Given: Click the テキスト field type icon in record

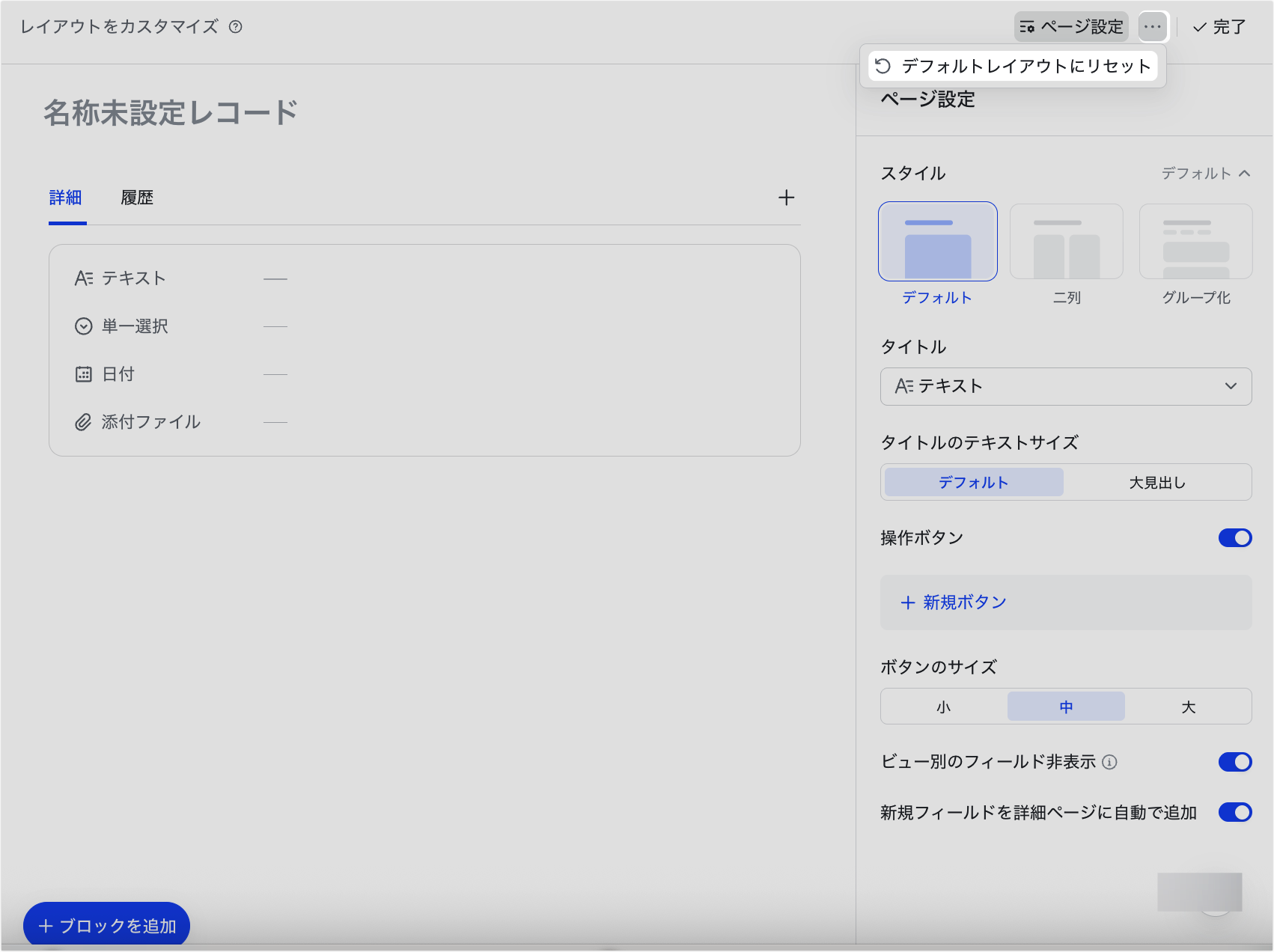Looking at the screenshot, I should (x=84, y=278).
